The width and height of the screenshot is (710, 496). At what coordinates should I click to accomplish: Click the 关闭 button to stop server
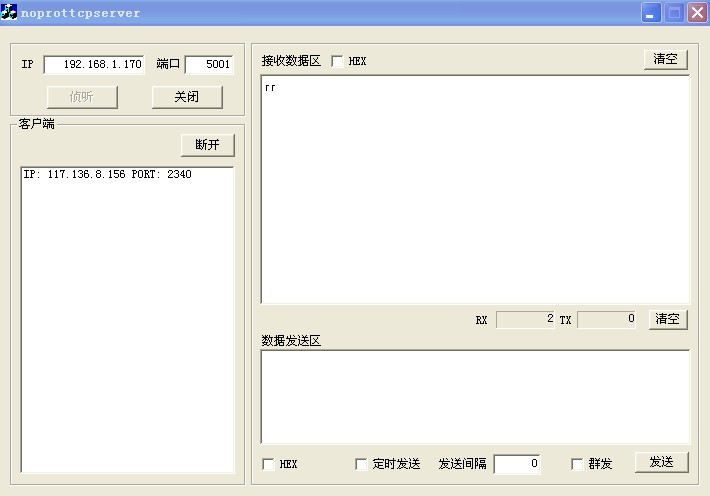coord(187,97)
